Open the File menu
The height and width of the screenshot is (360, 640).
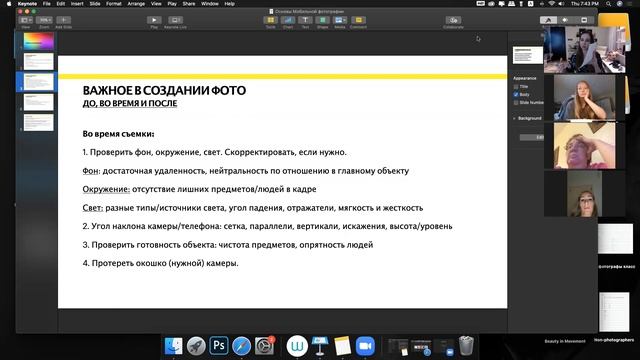coord(47,4)
